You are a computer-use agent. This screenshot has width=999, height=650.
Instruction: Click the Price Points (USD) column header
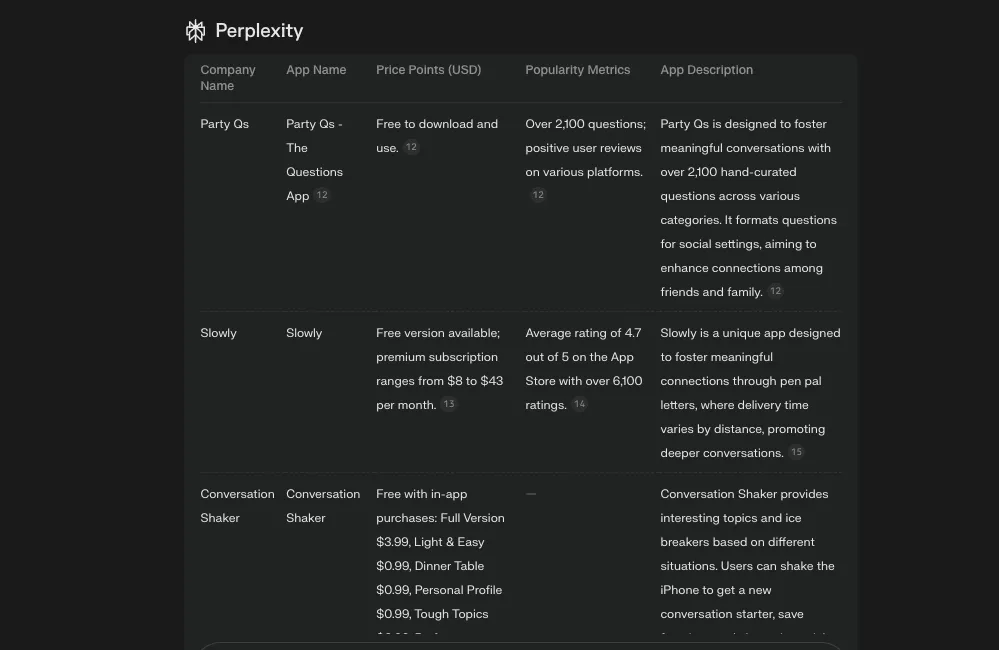coord(428,70)
